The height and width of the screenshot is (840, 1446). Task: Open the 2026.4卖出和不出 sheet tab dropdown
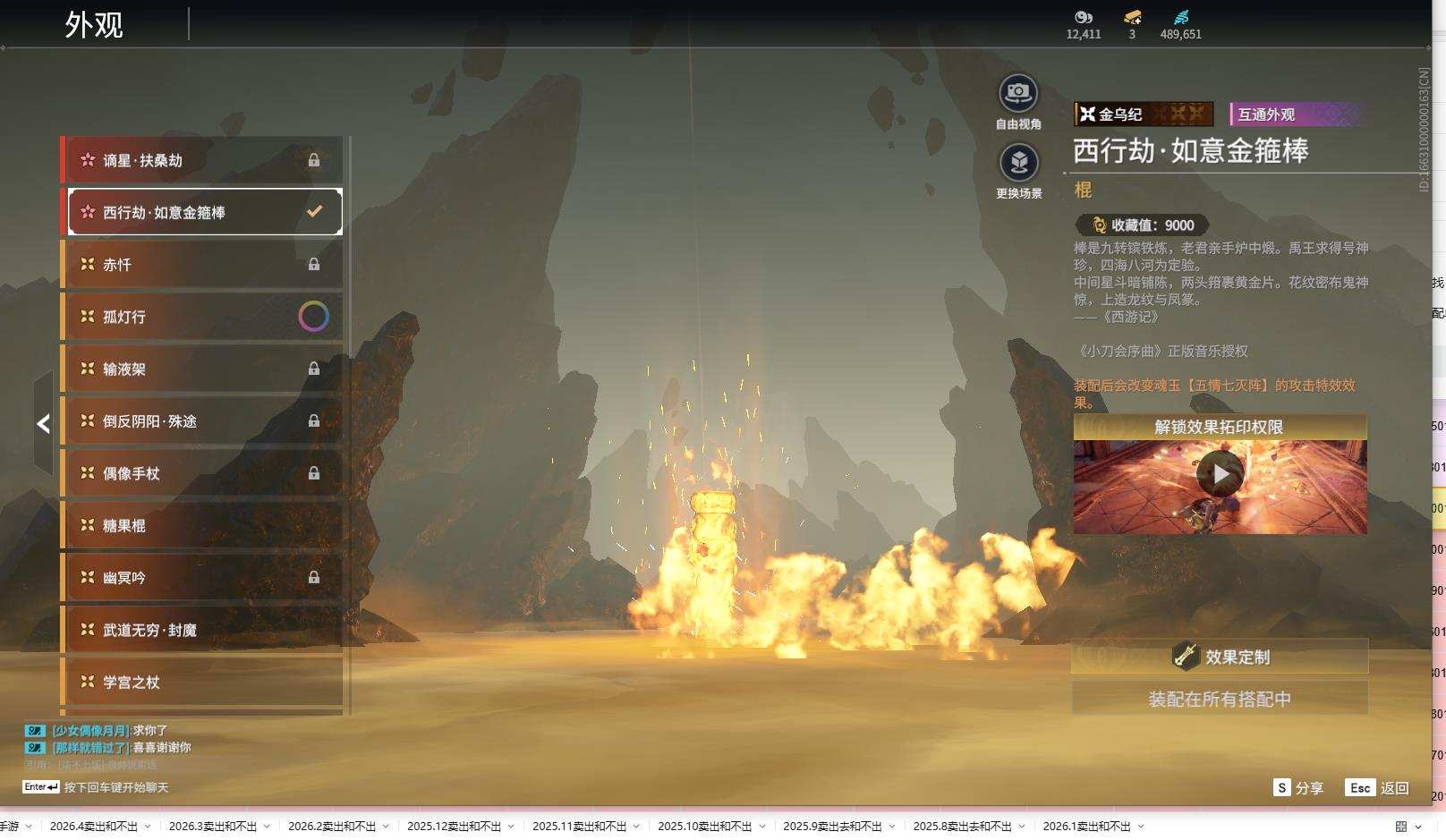(x=148, y=827)
